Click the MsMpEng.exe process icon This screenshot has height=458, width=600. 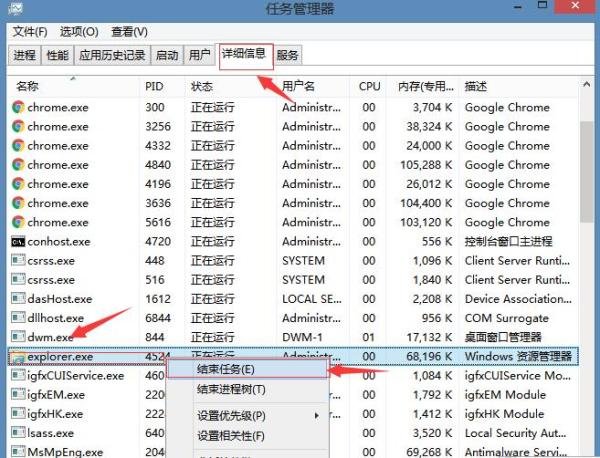click(18, 451)
